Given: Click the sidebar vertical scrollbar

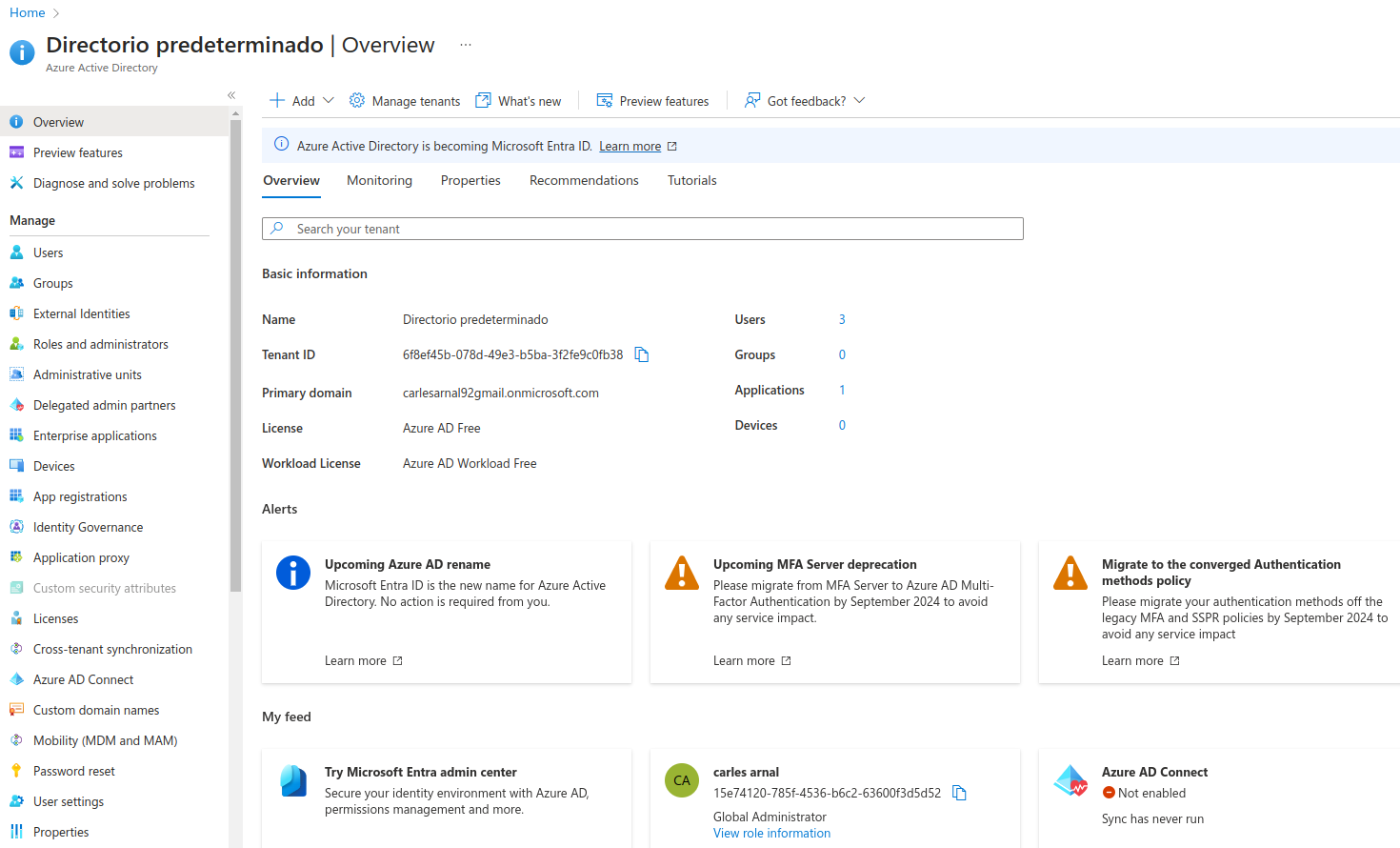Looking at the screenshot, I should 235,355.
